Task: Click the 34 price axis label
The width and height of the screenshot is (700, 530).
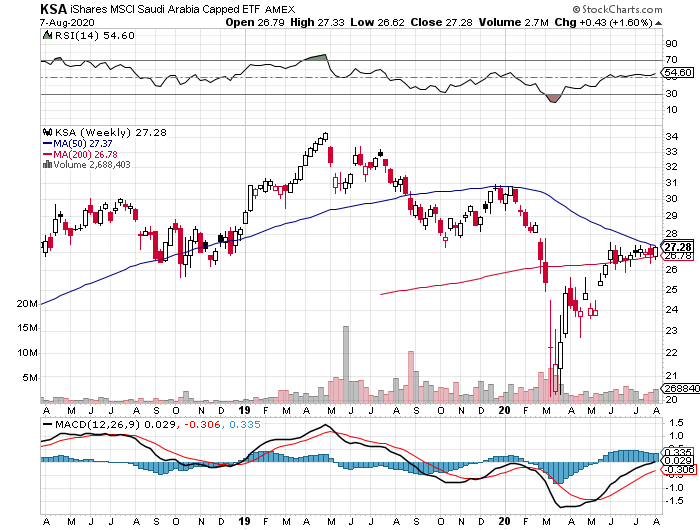Action: point(671,137)
